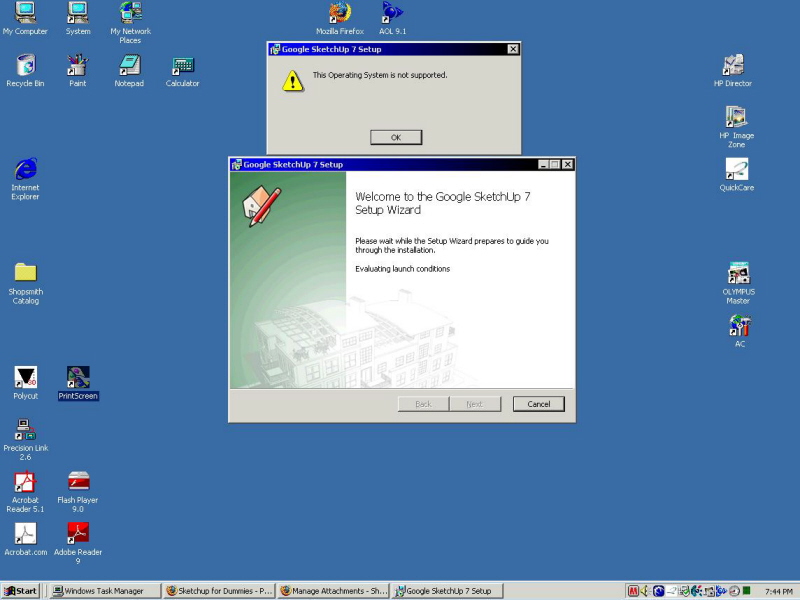Image resolution: width=800 pixels, height=600 pixels.
Task: Click the SketchUp house and pencil logo
Action: pyautogui.click(x=261, y=206)
